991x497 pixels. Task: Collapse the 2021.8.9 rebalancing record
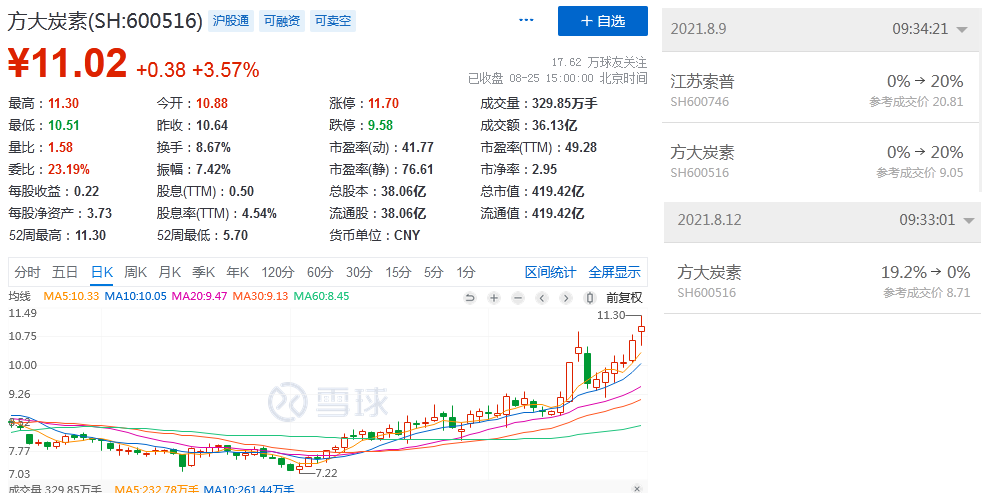pyautogui.click(x=962, y=30)
